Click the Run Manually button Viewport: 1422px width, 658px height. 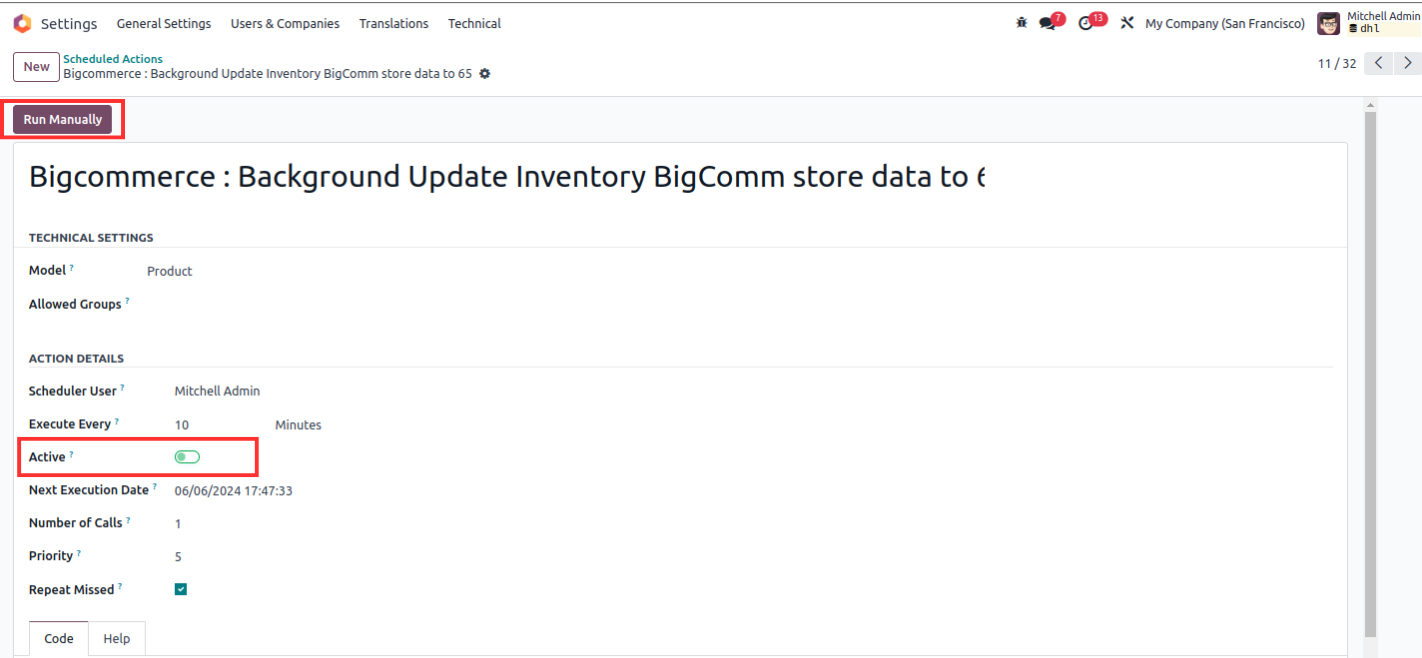[63, 119]
